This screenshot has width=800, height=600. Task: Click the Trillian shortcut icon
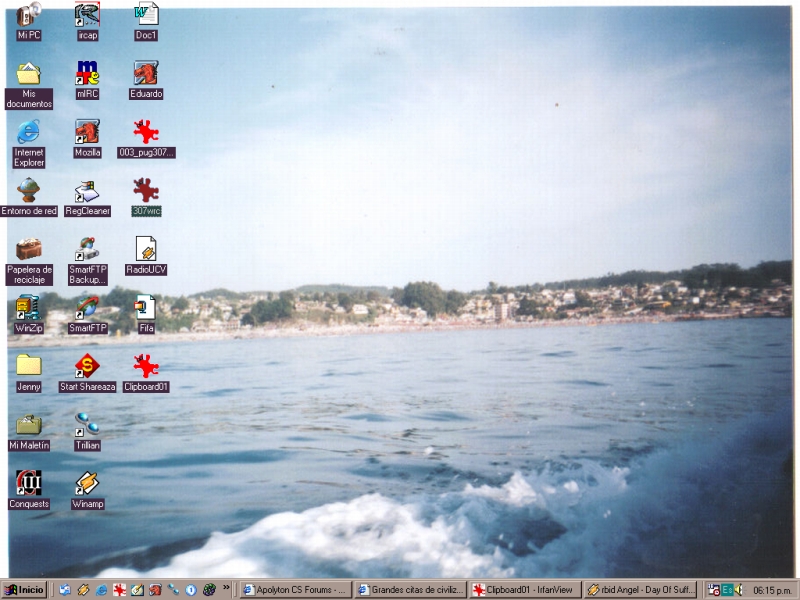pyautogui.click(x=87, y=424)
